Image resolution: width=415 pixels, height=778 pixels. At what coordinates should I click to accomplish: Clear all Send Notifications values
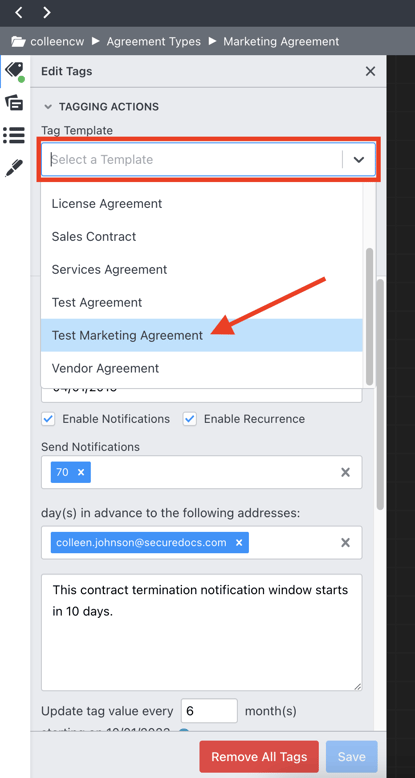click(346, 472)
